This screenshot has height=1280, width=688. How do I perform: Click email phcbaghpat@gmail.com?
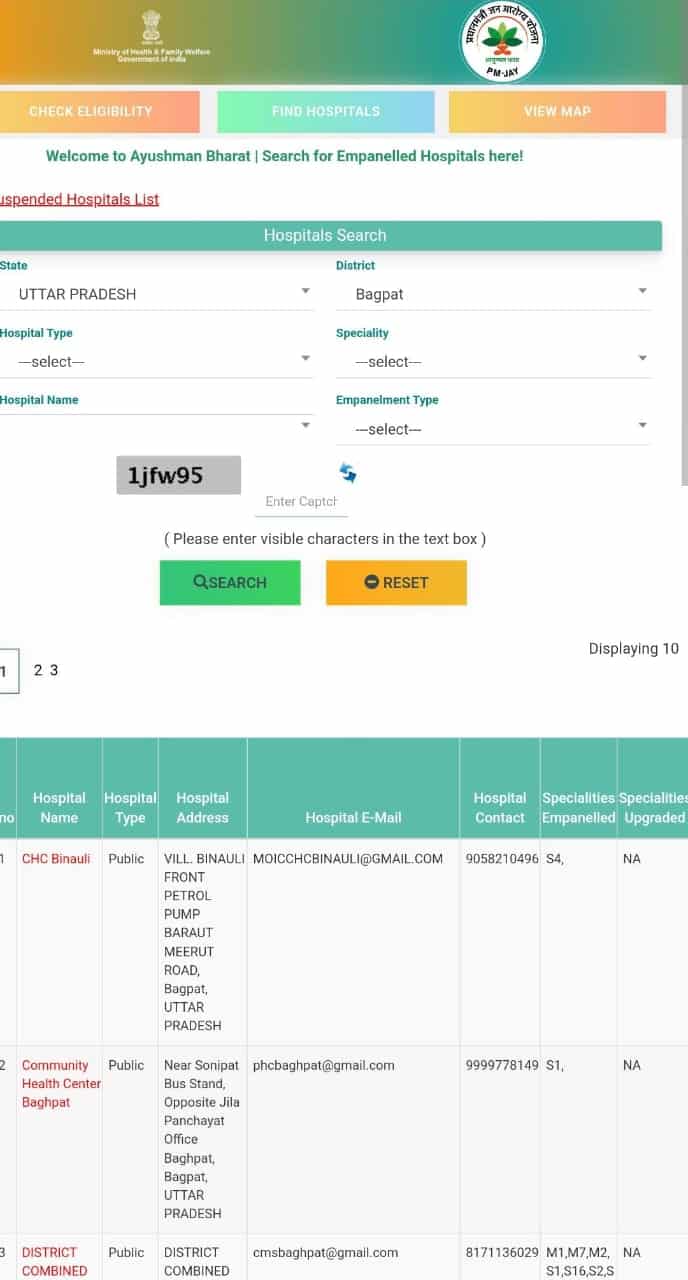pyautogui.click(x=324, y=1066)
